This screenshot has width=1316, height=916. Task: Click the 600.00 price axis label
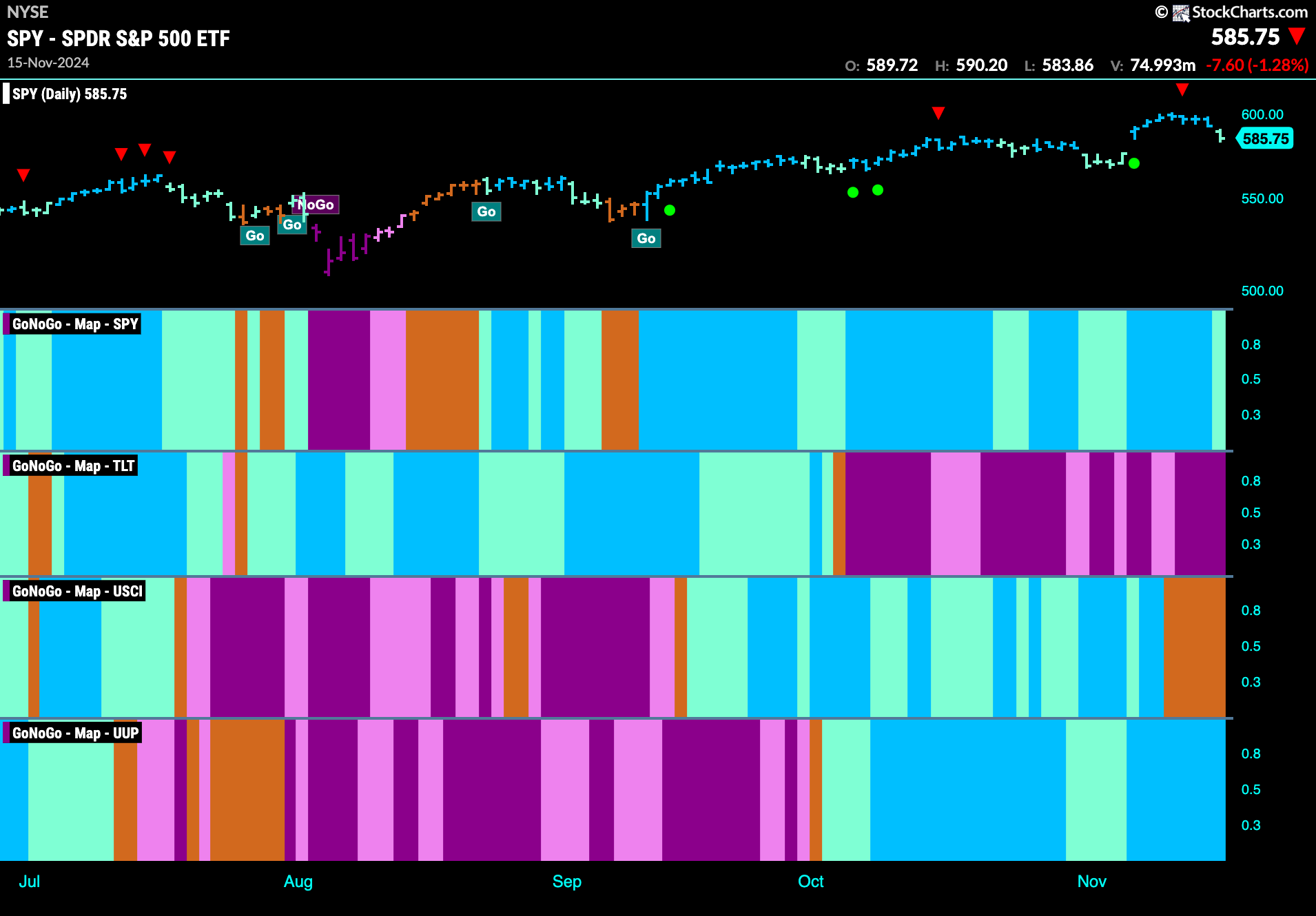(x=1262, y=115)
